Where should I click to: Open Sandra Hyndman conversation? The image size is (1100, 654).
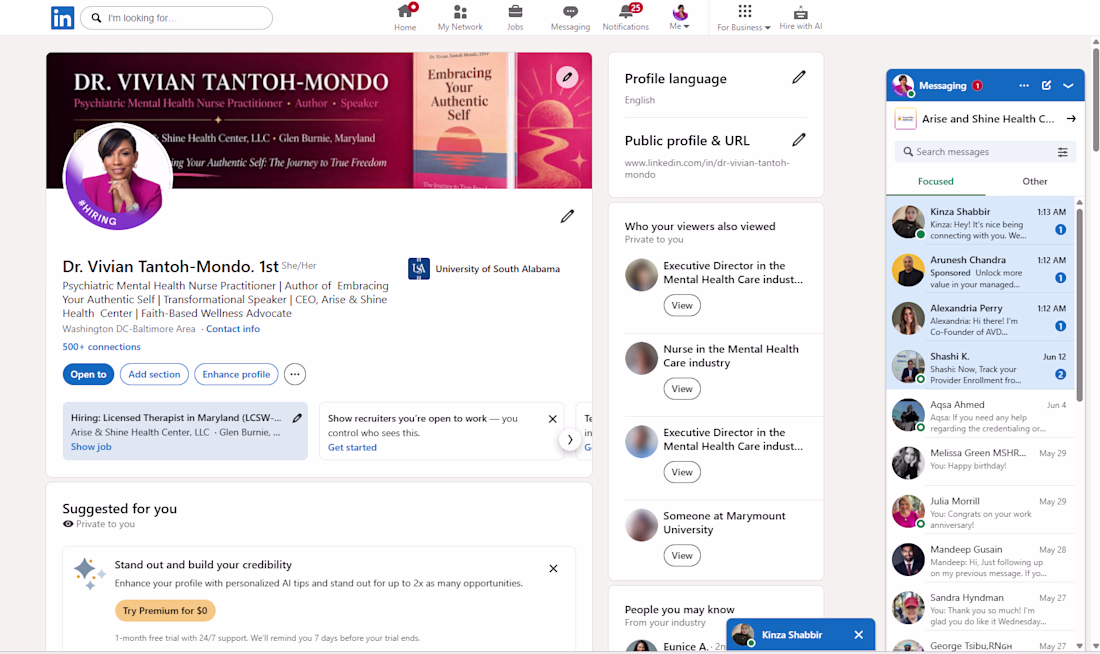point(980,609)
